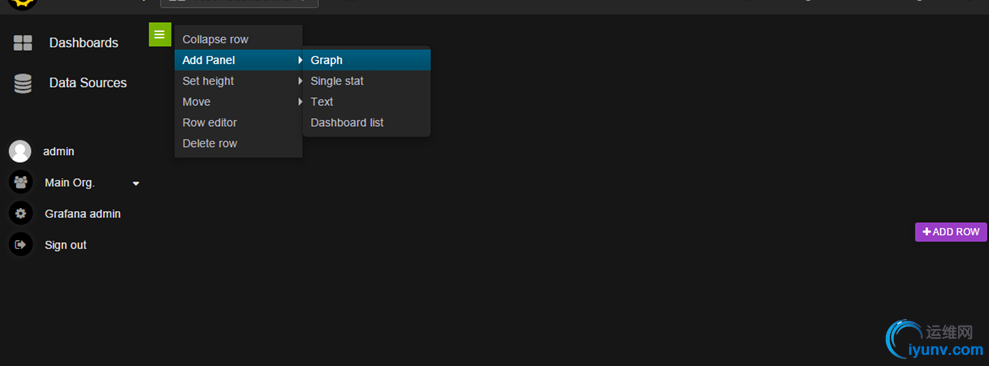Click the Main Org. people icon

(x=20, y=182)
